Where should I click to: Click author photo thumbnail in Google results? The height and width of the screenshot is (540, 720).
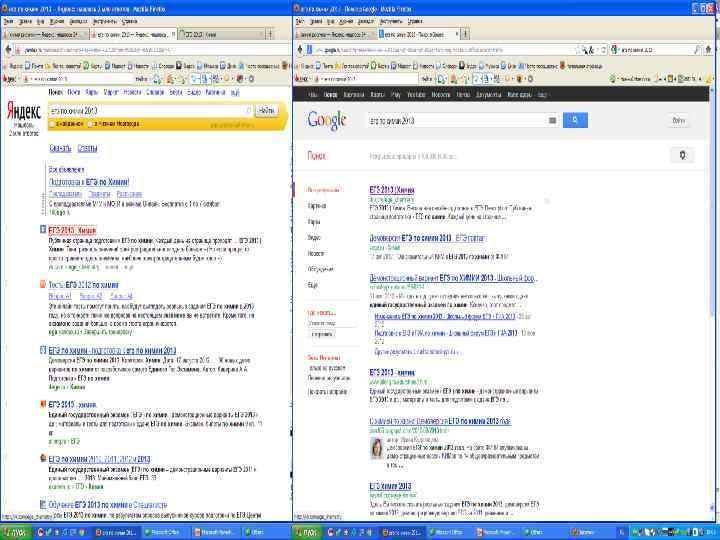377,448
